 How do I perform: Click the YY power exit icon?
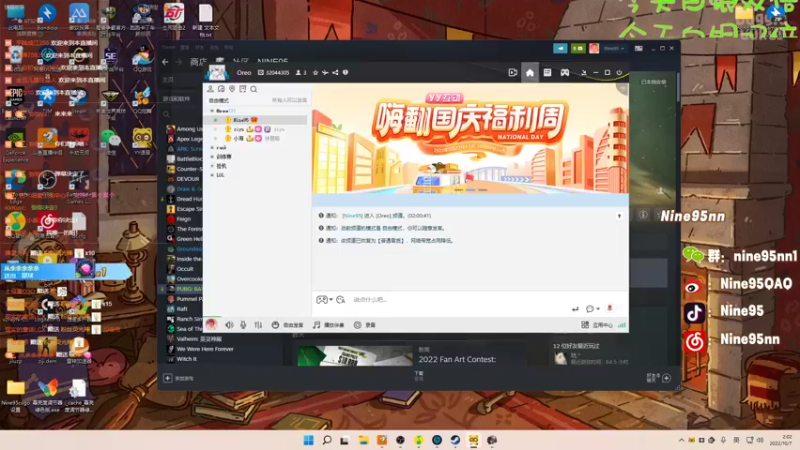pos(619,72)
